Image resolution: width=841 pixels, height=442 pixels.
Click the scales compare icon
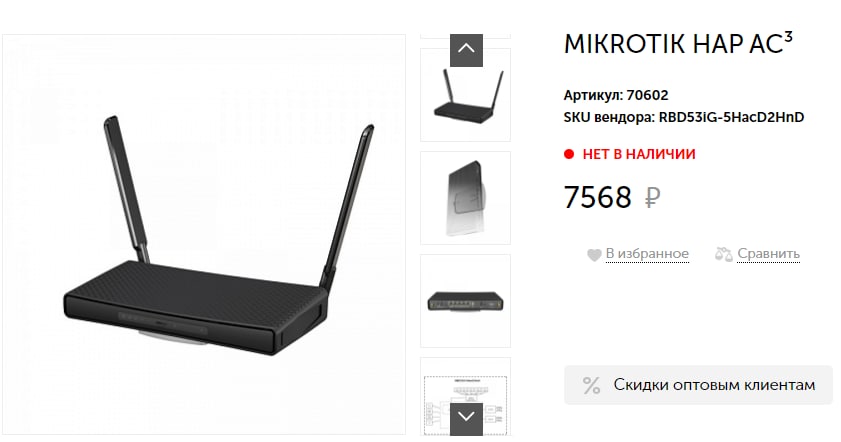(x=723, y=254)
